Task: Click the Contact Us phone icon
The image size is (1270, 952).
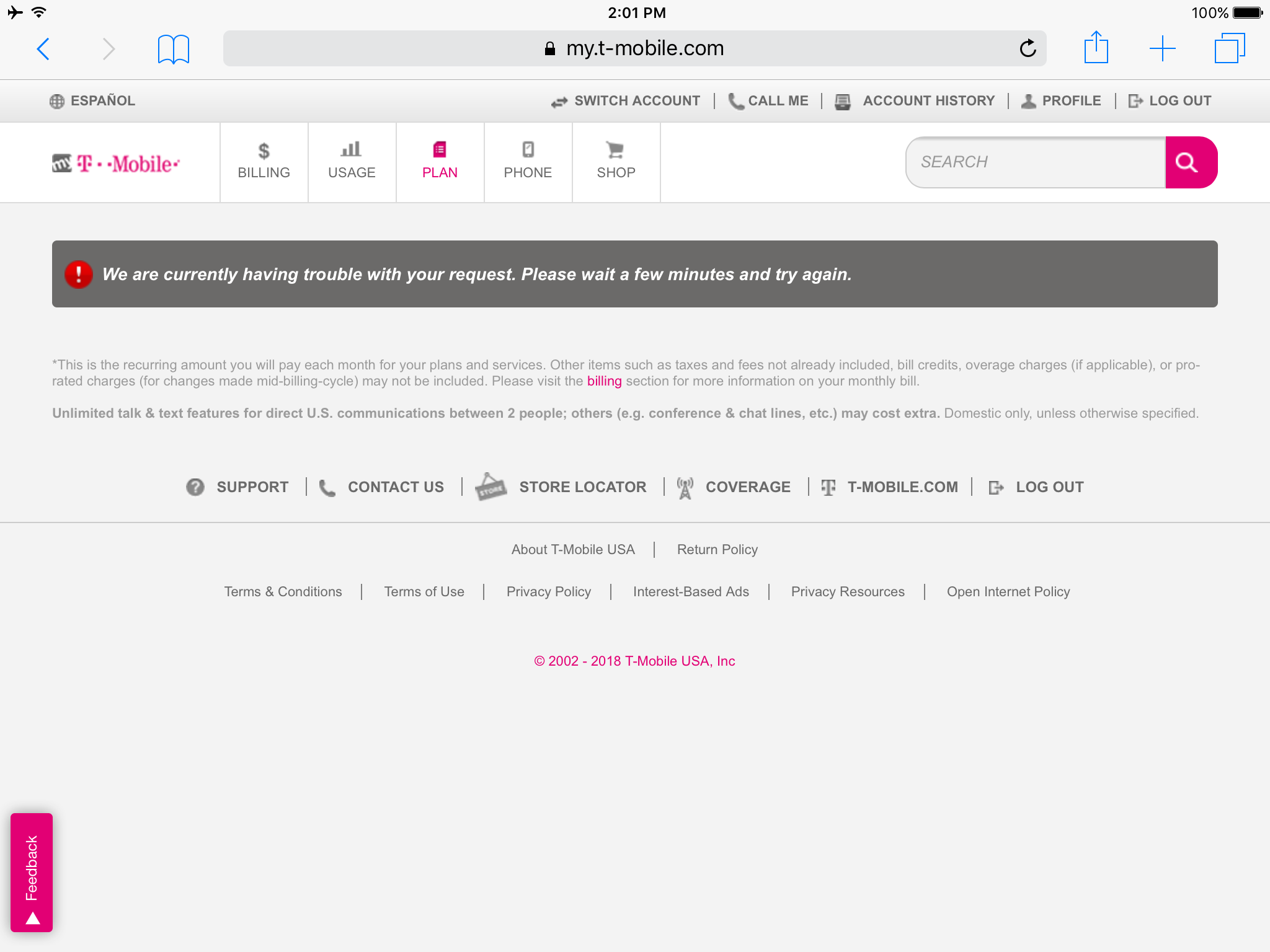Action: [x=327, y=488]
